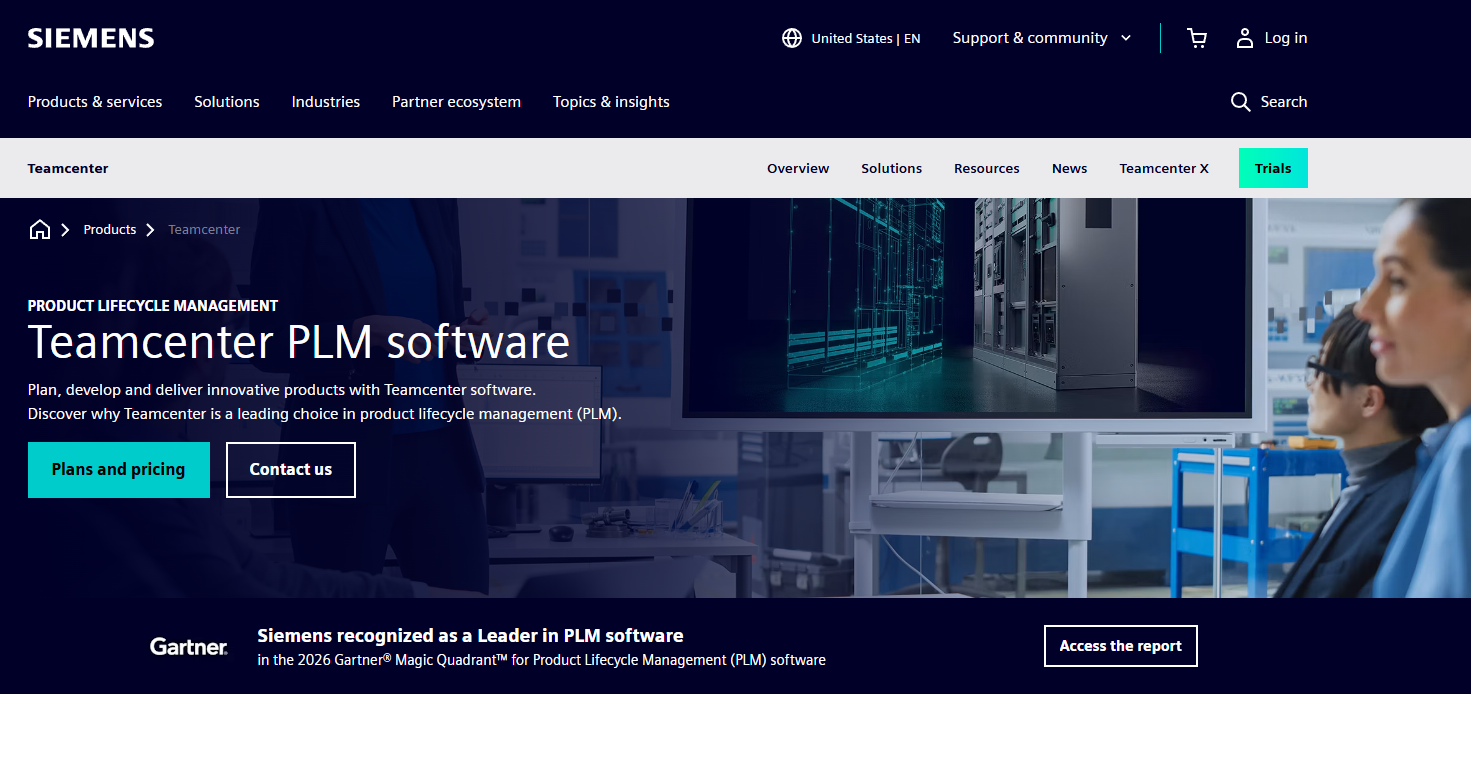Select United States | EN language
1471x765 pixels.
click(x=866, y=38)
